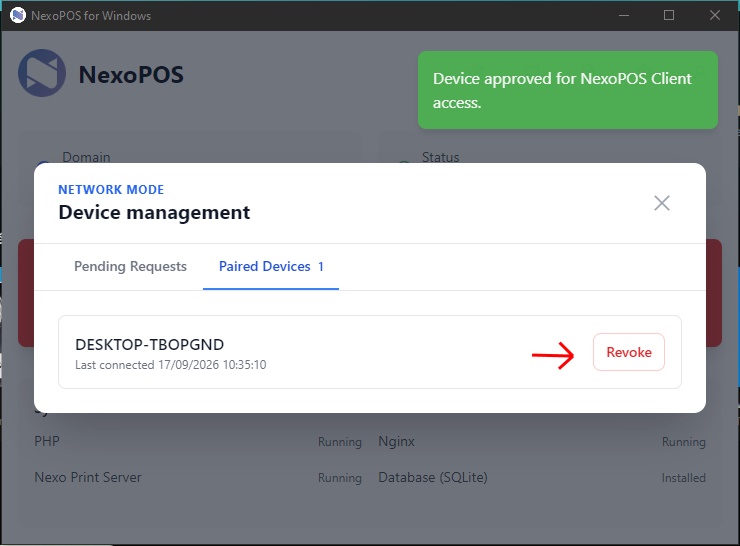Click the Status label in background

tap(440, 157)
